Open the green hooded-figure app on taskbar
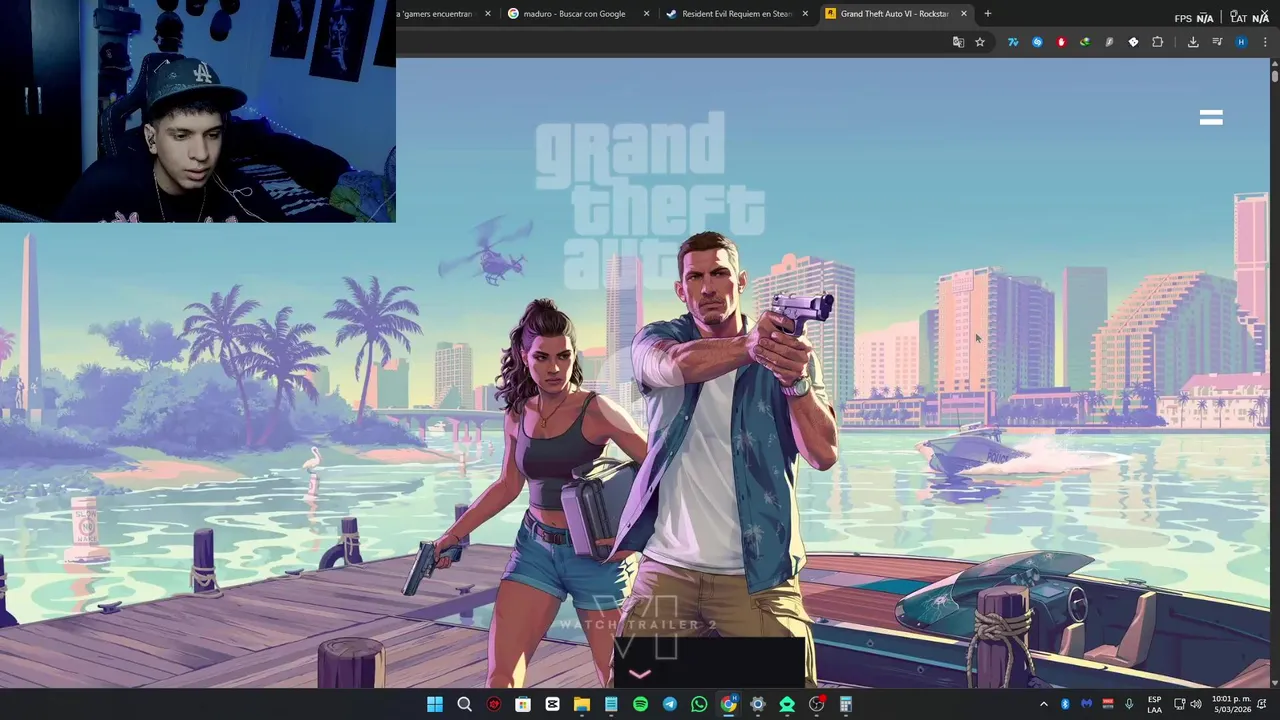 (787, 704)
